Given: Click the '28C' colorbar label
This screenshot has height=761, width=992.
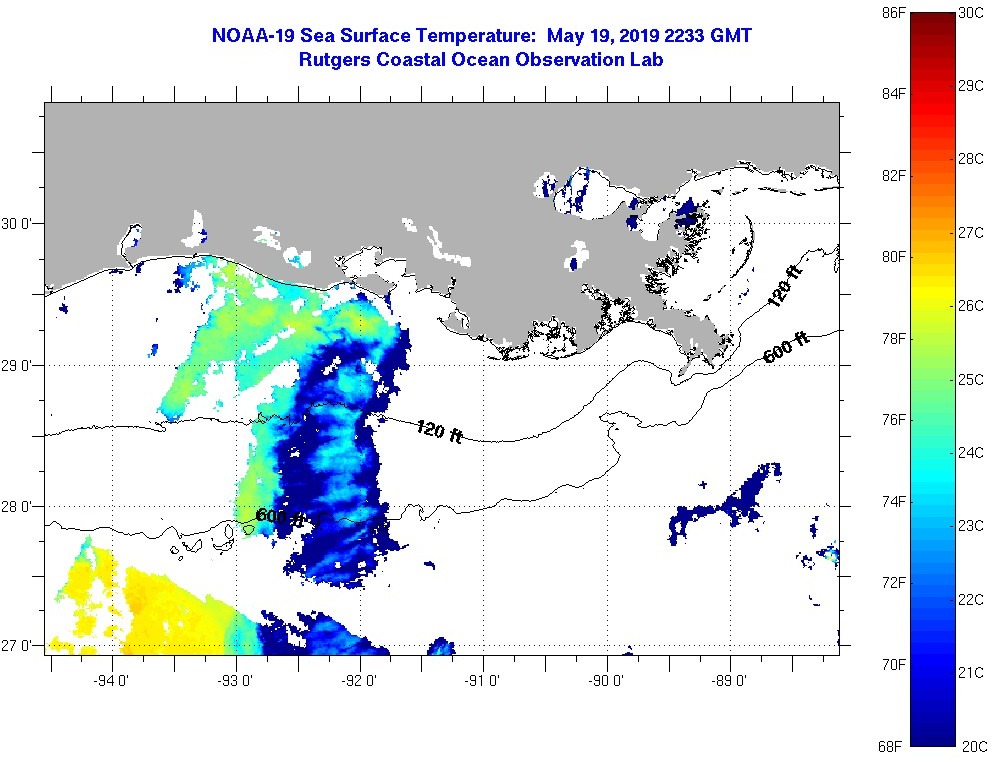Looking at the screenshot, I should point(971,159).
